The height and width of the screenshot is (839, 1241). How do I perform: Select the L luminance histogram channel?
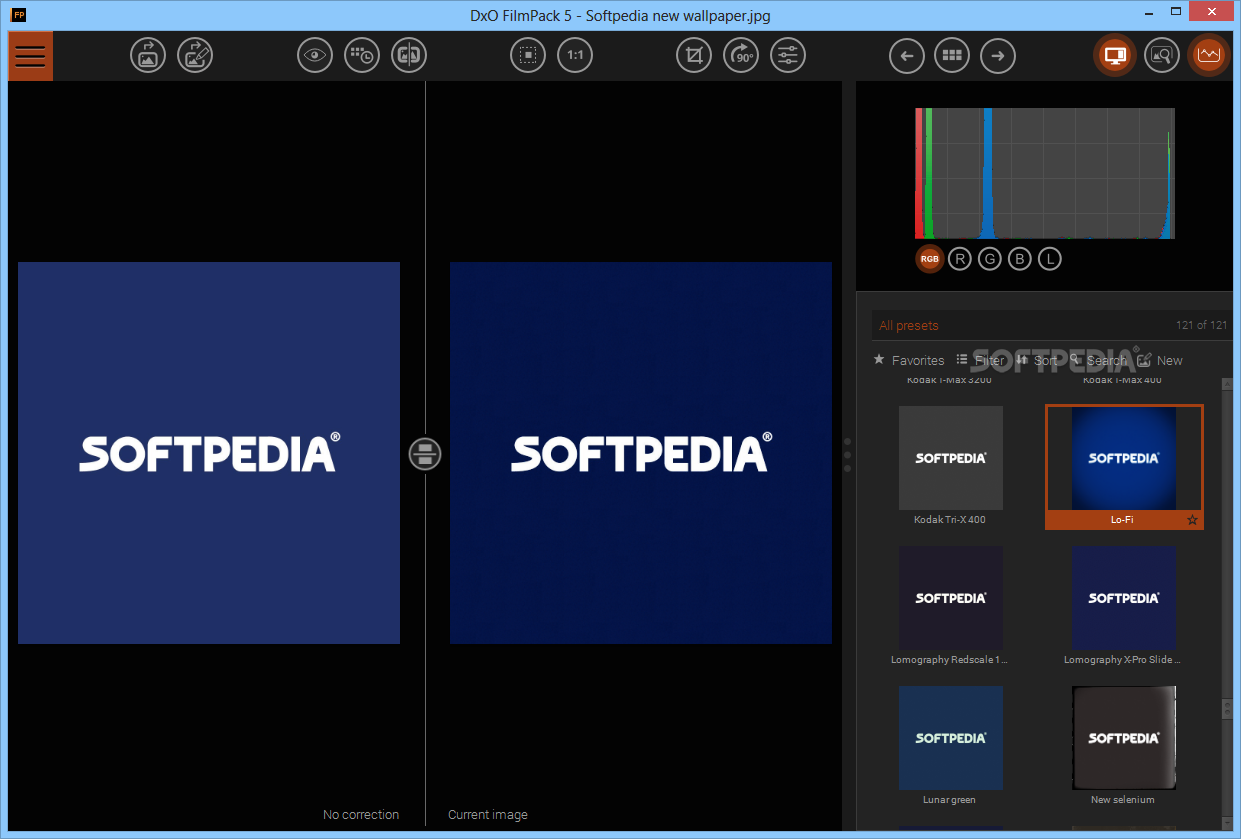[1050, 259]
